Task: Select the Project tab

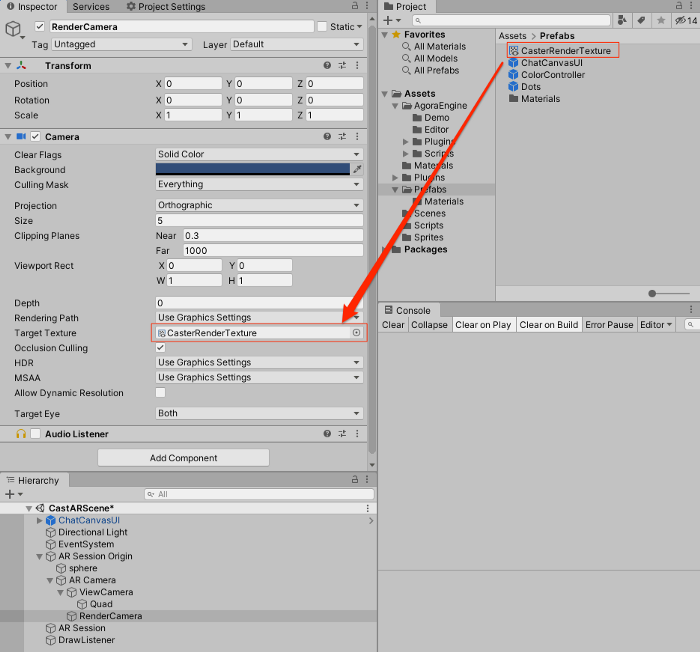Action: click(406, 6)
